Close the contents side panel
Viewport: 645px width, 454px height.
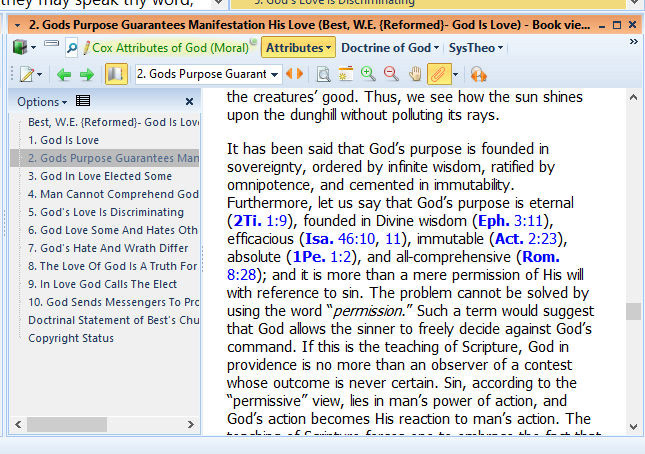(x=189, y=102)
